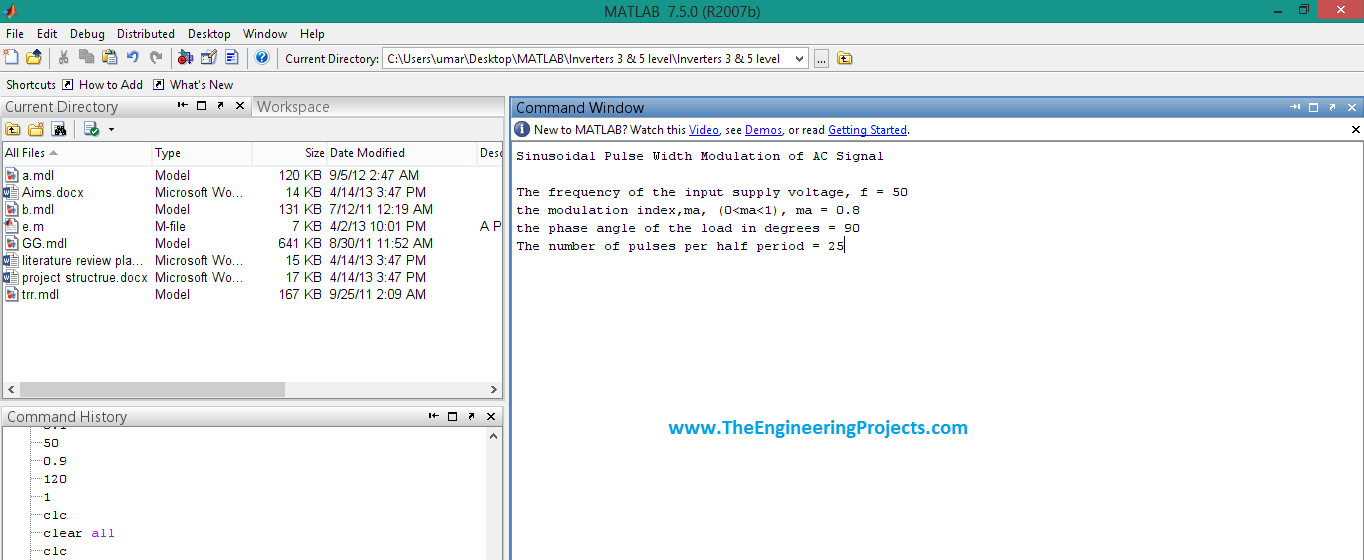Viewport: 1364px width, 560px height.
Task: Open the Getting Started link
Action: pyautogui.click(x=867, y=130)
